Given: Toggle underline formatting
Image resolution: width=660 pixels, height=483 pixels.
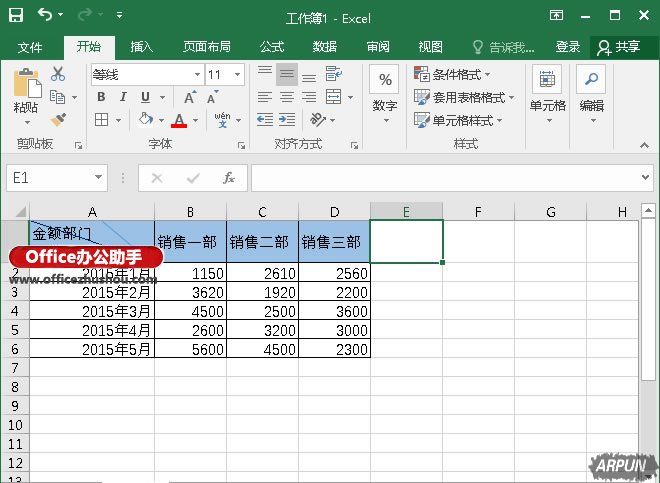Looking at the screenshot, I should click(x=145, y=97).
